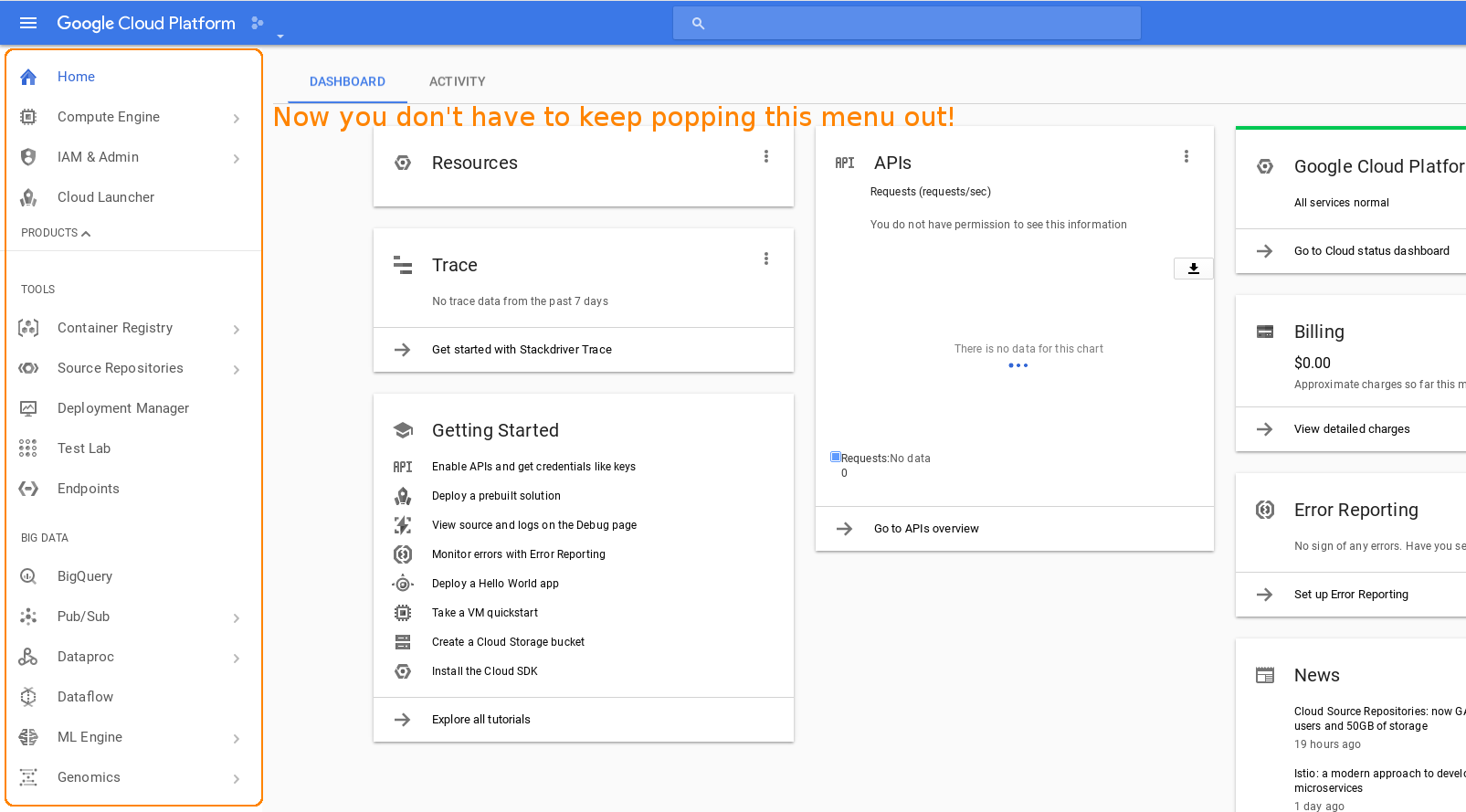
Task: Click Install the Cloud SDK
Action: 485,671
